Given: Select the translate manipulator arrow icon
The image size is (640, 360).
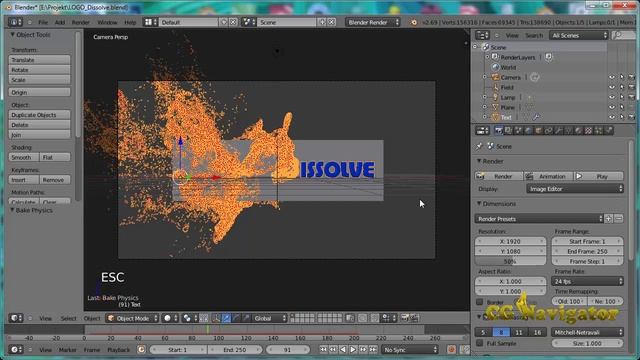Looking at the screenshot, I should (x=226, y=318).
